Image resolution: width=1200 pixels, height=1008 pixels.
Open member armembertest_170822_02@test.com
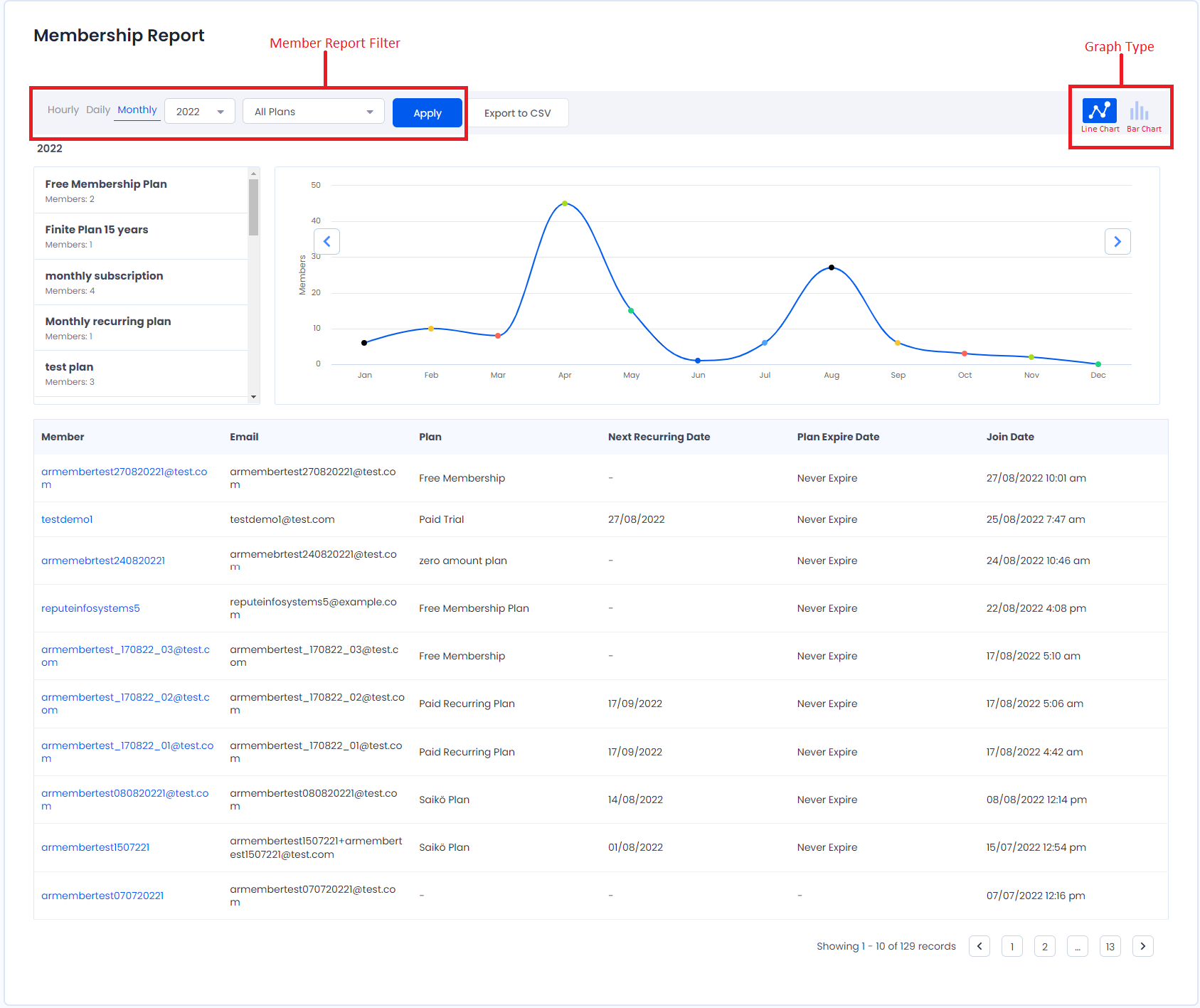(126, 704)
